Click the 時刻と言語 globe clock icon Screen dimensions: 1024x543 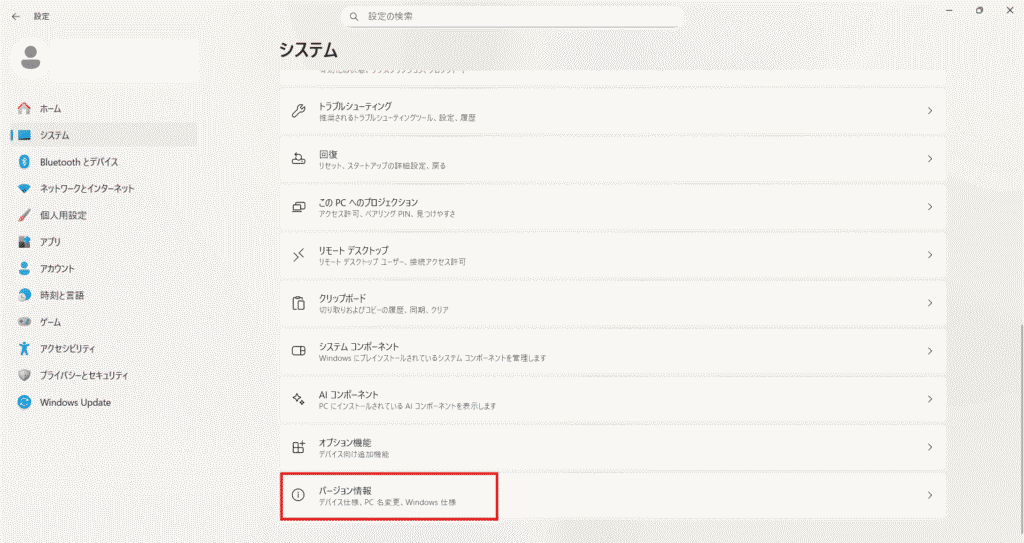pos(24,295)
